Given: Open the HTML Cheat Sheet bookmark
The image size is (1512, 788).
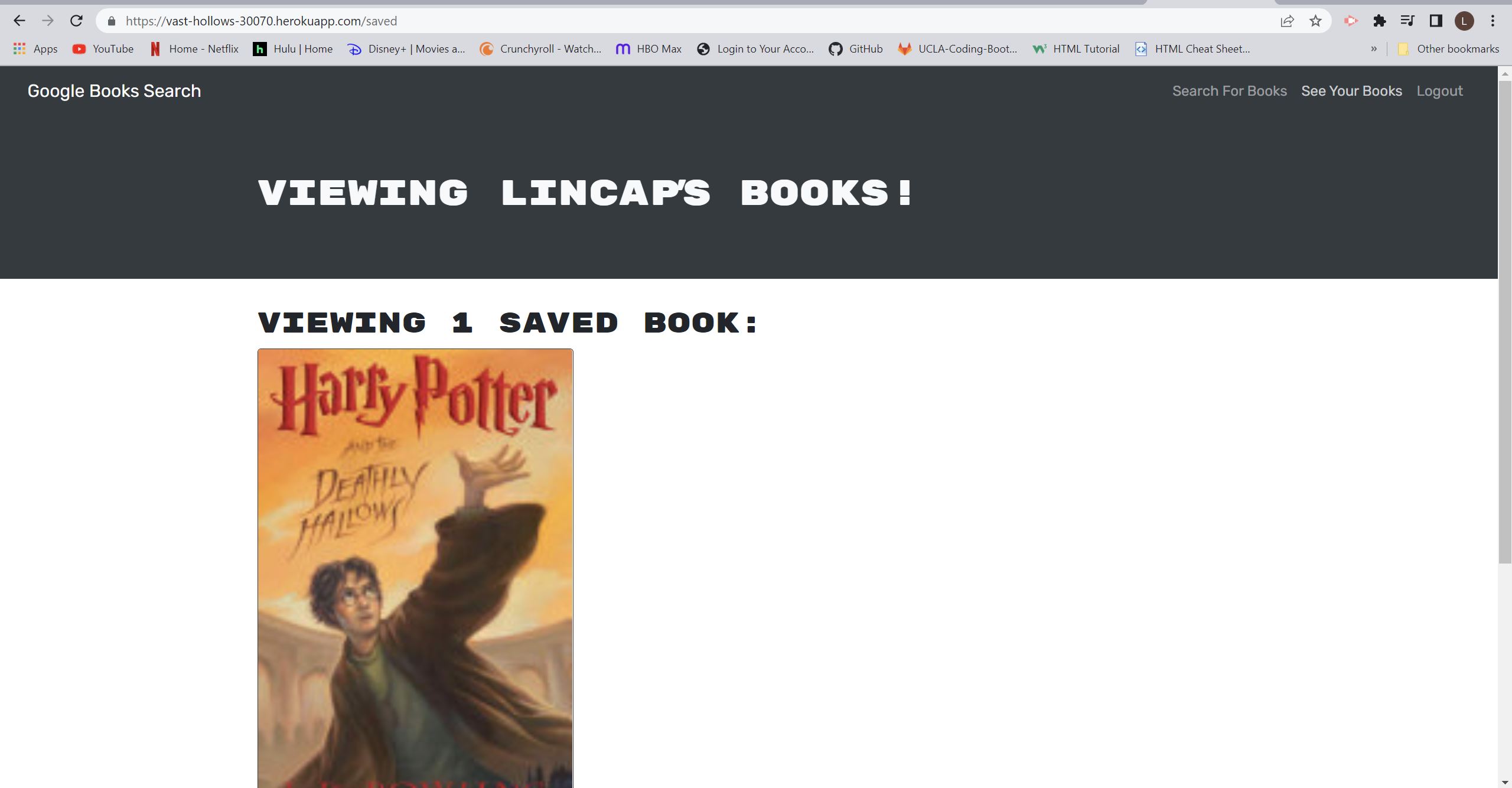Looking at the screenshot, I should point(1192,49).
